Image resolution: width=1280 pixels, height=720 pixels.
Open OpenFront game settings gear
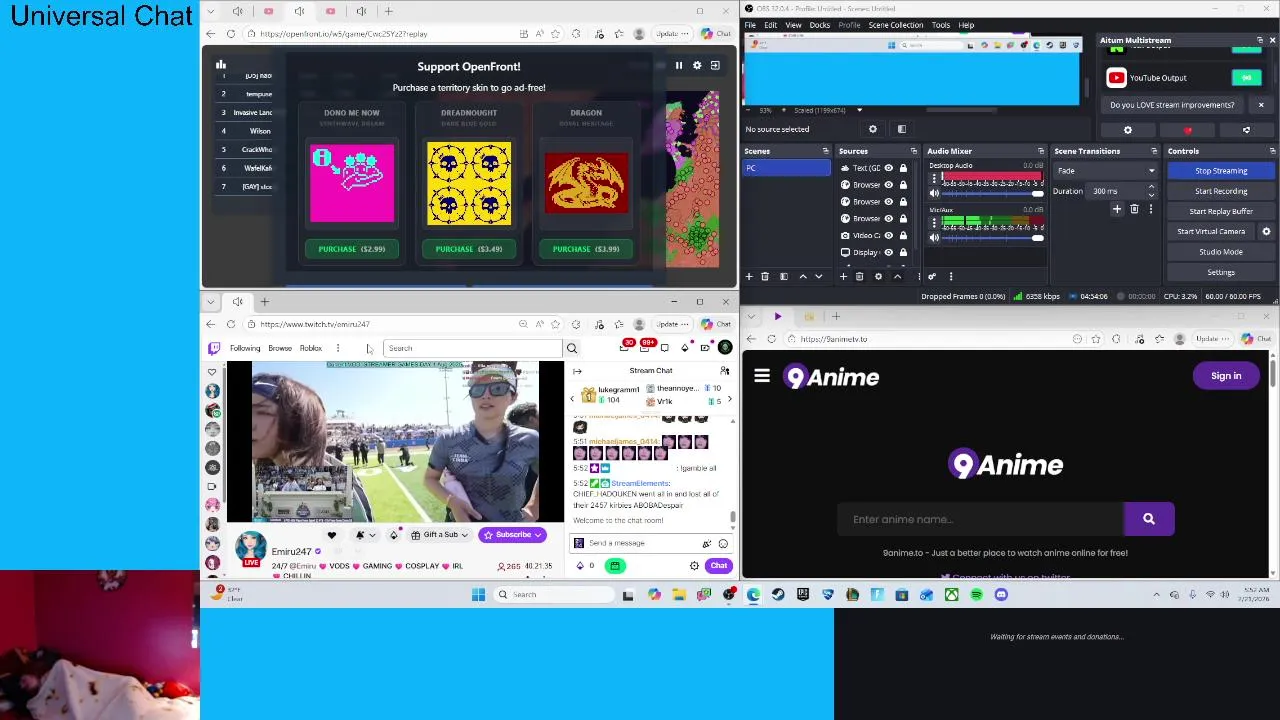click(697, 65)
